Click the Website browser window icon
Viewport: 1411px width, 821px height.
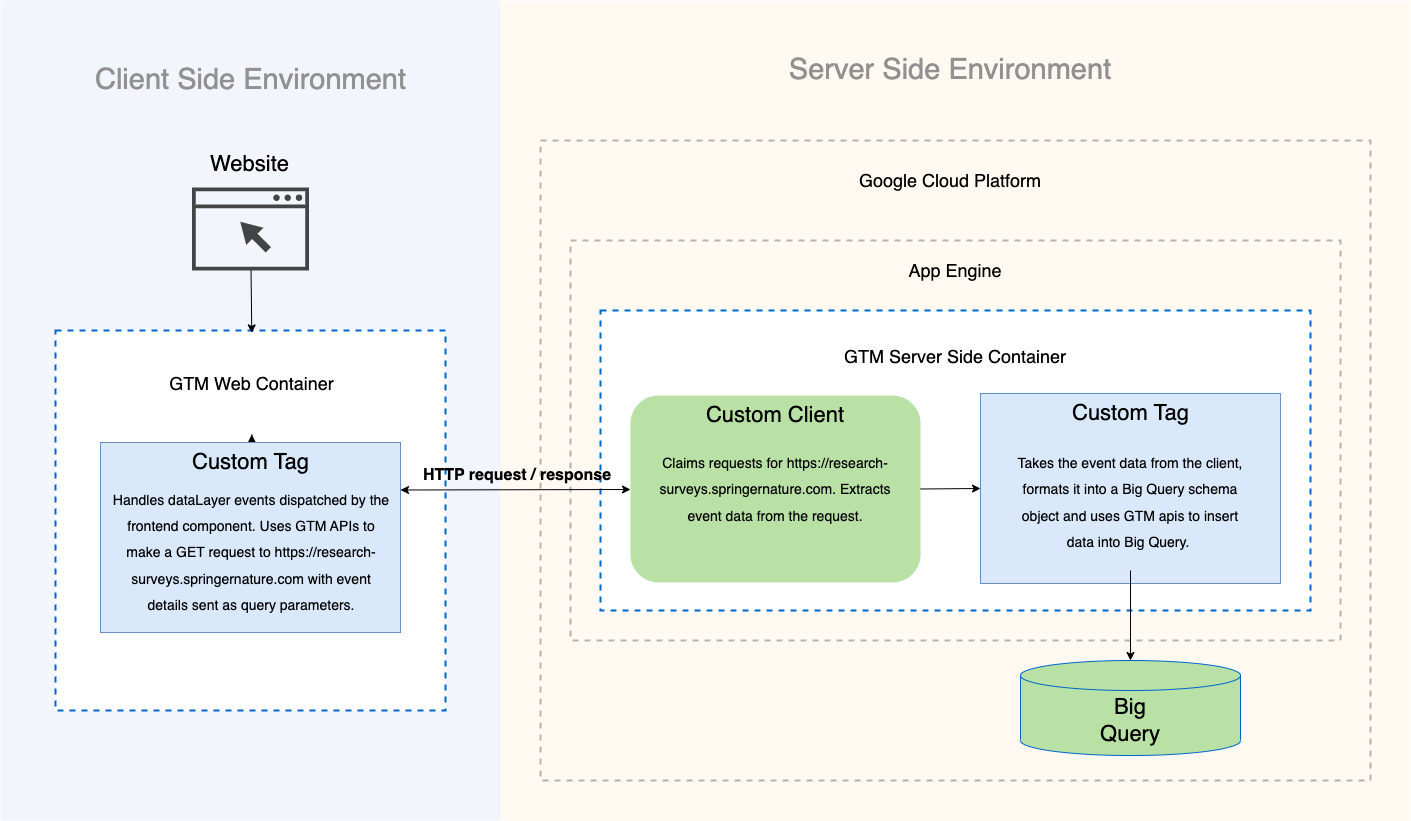[x=250, y=228]
